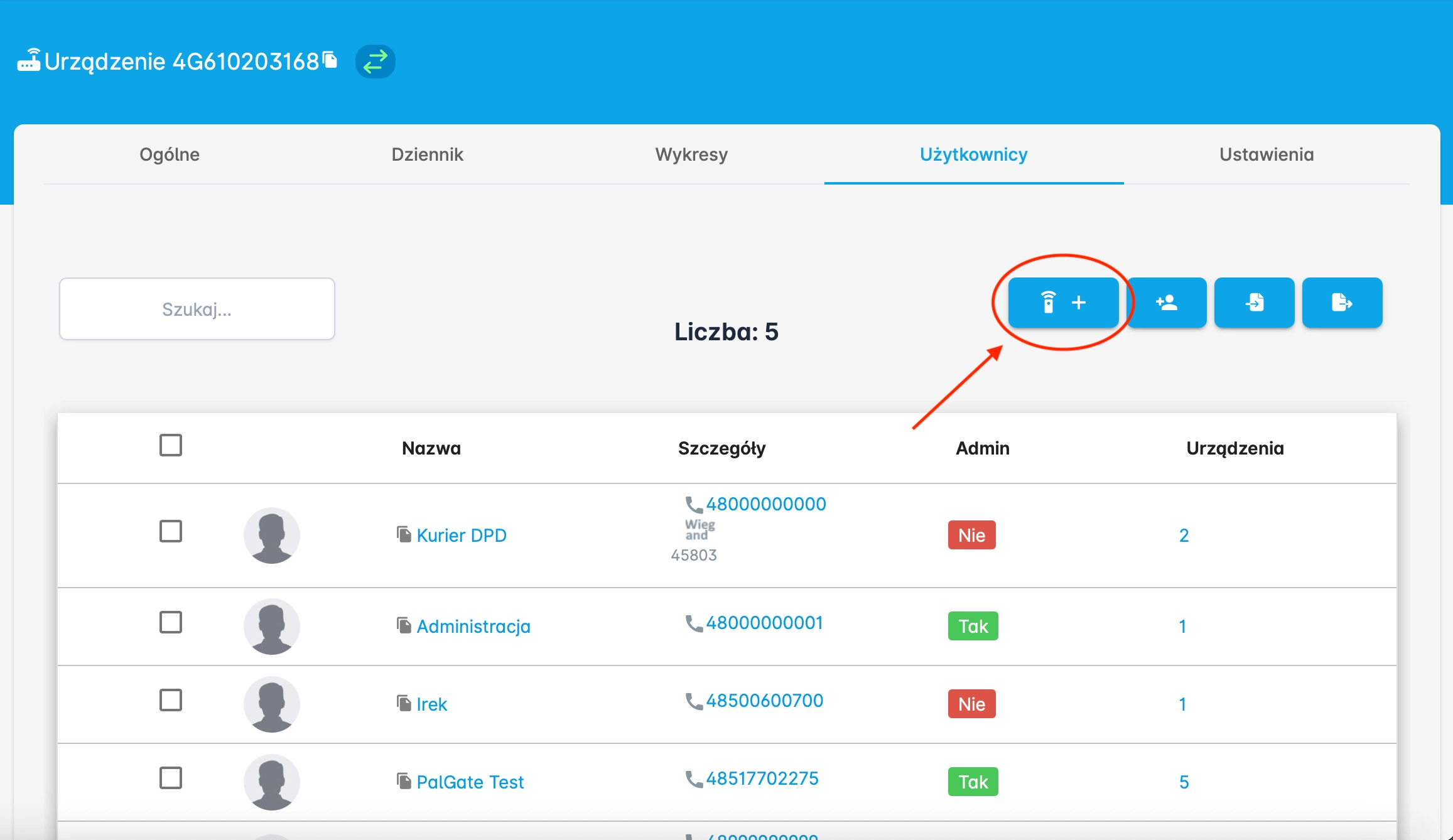Click Kurier DPD avatar thumbnail
The width and height of the screenshot is (1453, 840).
click(x=271, y=536)
